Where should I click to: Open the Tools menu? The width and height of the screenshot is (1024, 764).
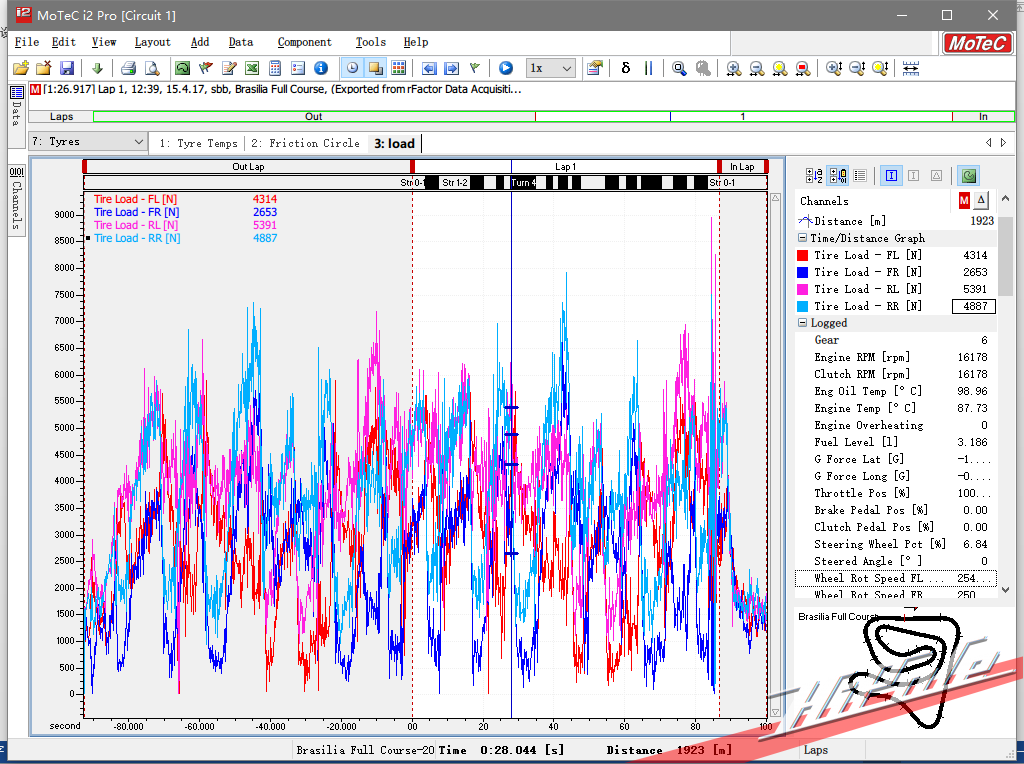pos(370,42)
